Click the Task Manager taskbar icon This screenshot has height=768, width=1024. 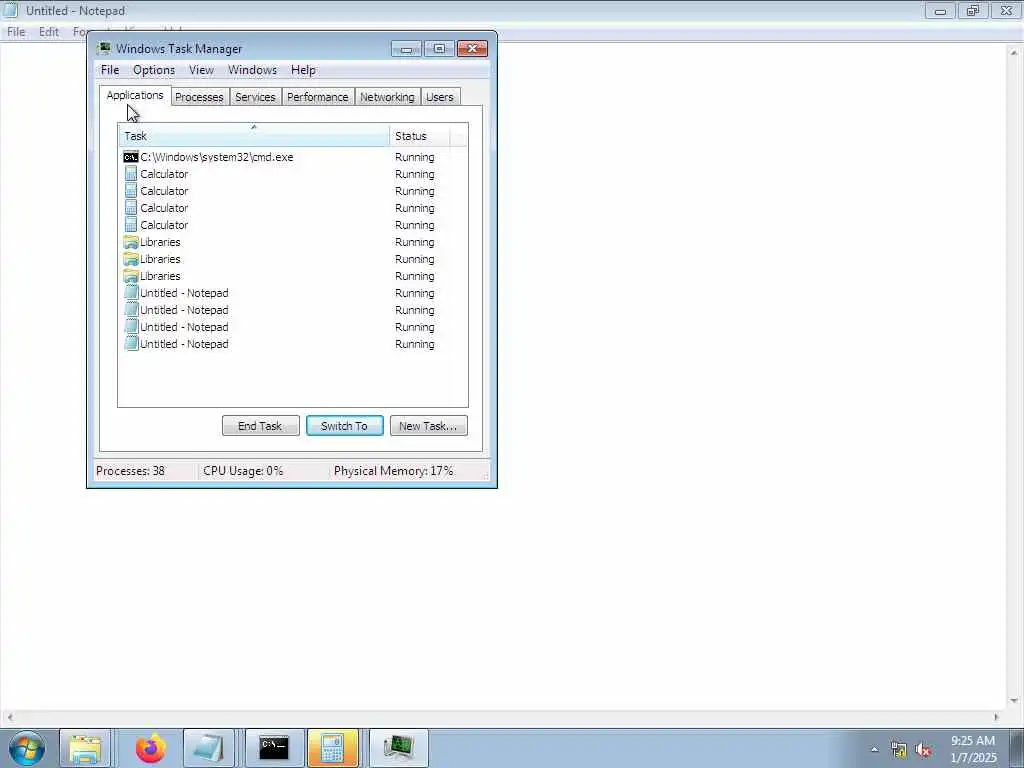pos(398,748)
